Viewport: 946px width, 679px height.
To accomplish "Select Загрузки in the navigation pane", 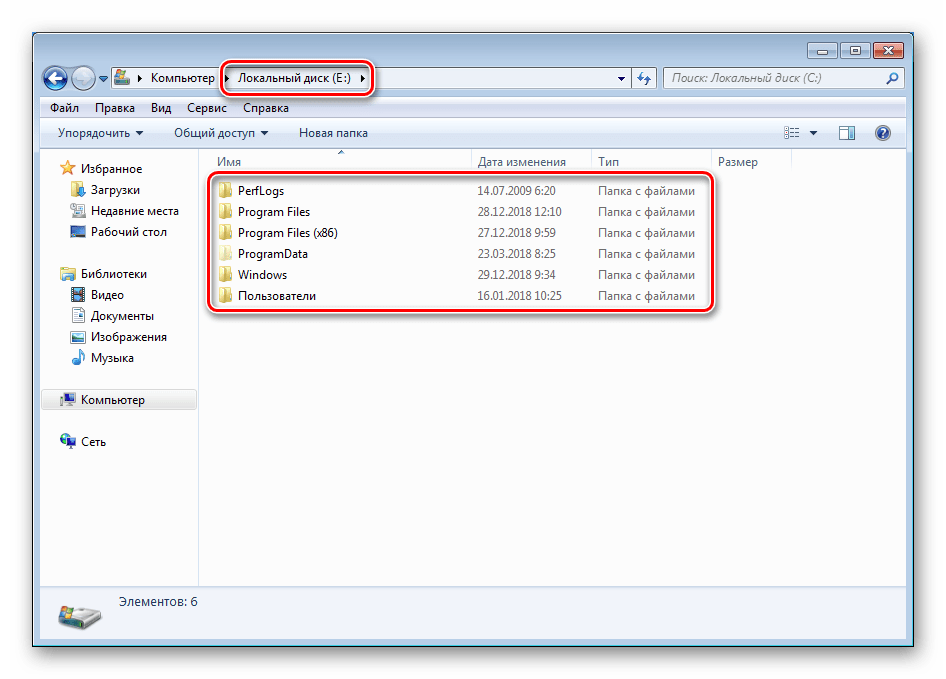I will pyautogui.click(x=115, y=190).
